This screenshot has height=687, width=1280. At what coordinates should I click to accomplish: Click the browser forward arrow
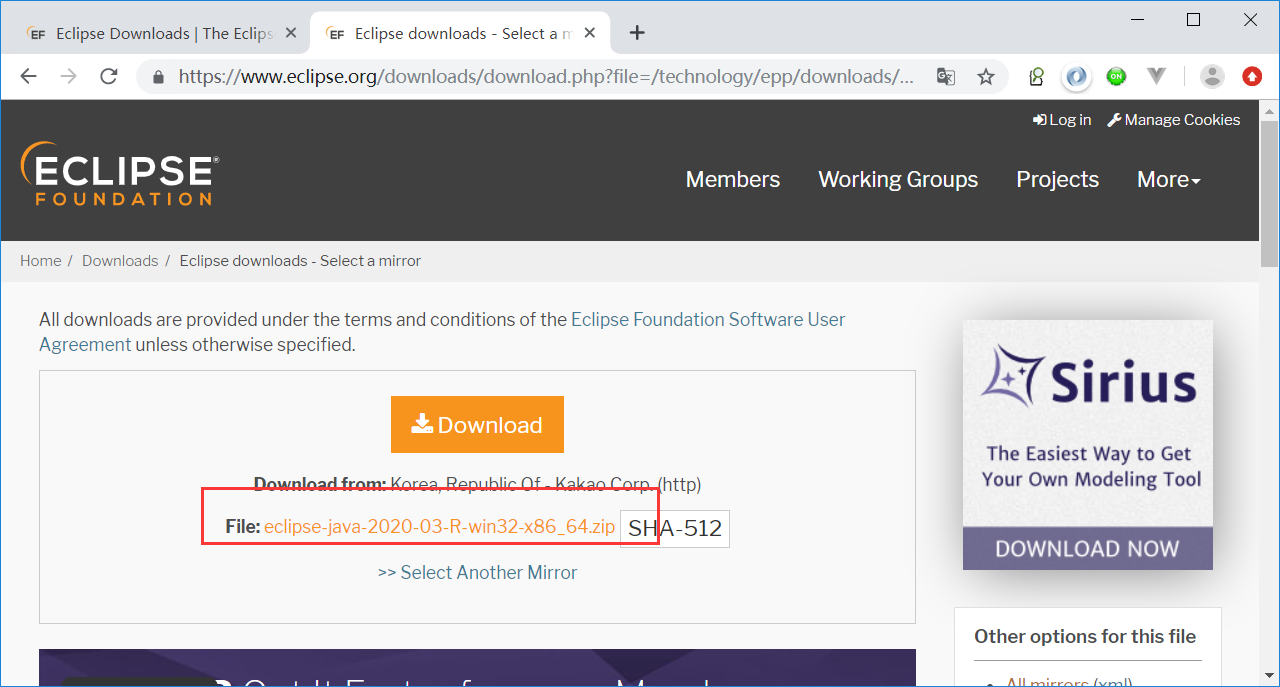pos(68,76)
